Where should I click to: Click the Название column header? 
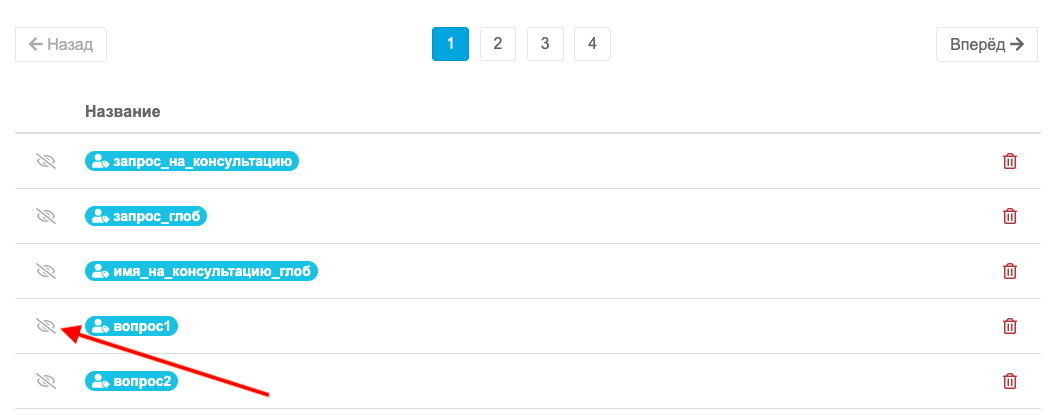pyautogui.click(x=122, y=112)
